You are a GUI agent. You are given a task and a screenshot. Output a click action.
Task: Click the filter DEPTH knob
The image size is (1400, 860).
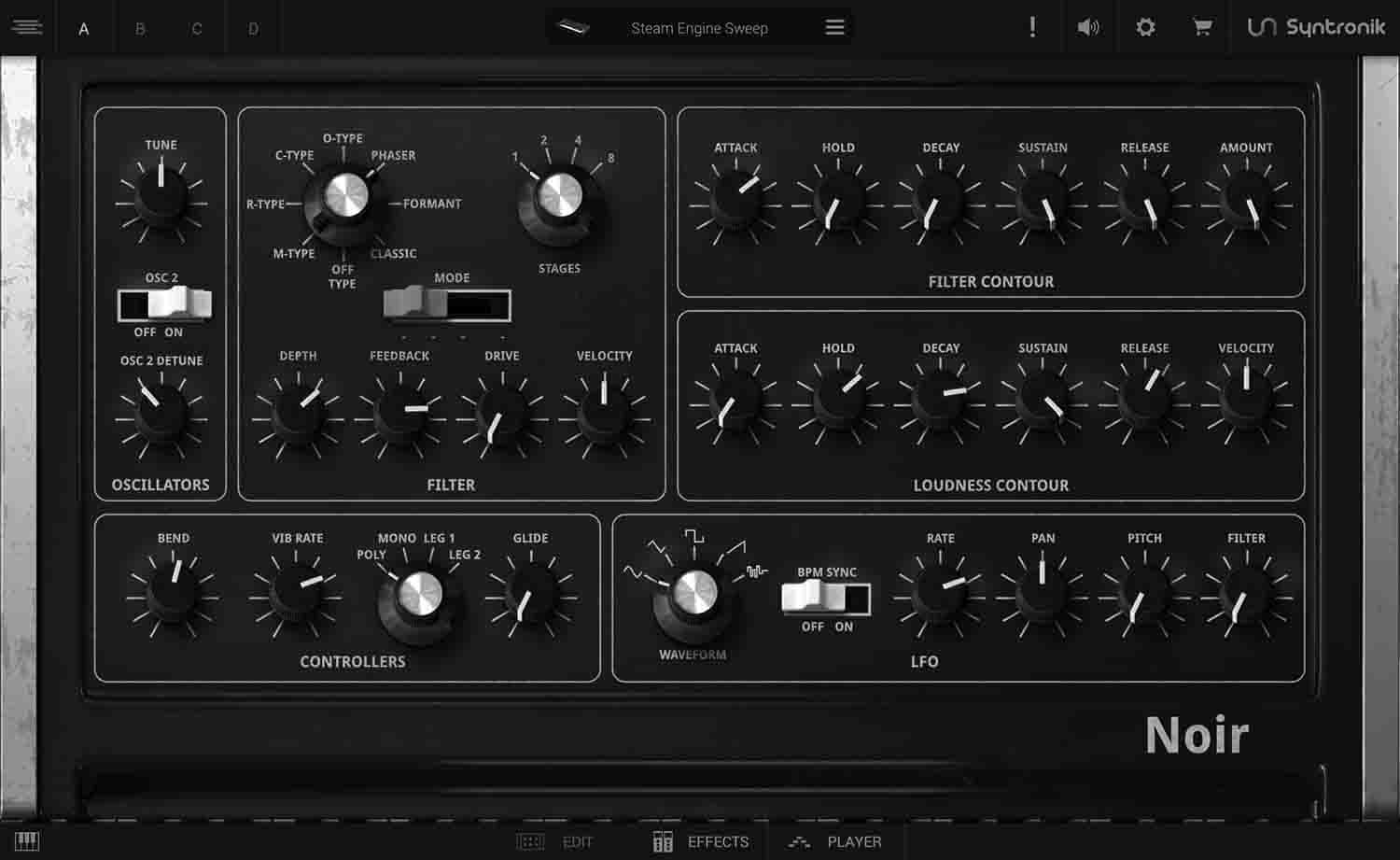[x=298, y=414]
